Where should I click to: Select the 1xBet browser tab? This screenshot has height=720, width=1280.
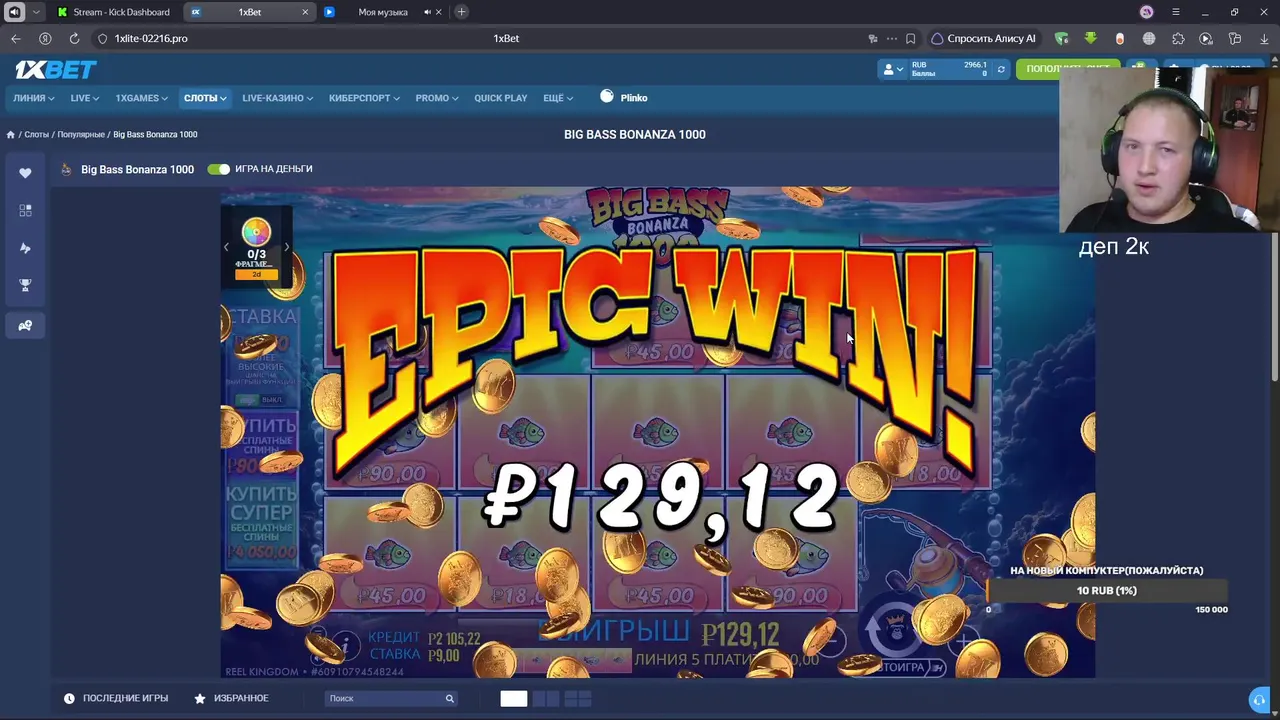(x=249, y=12)
